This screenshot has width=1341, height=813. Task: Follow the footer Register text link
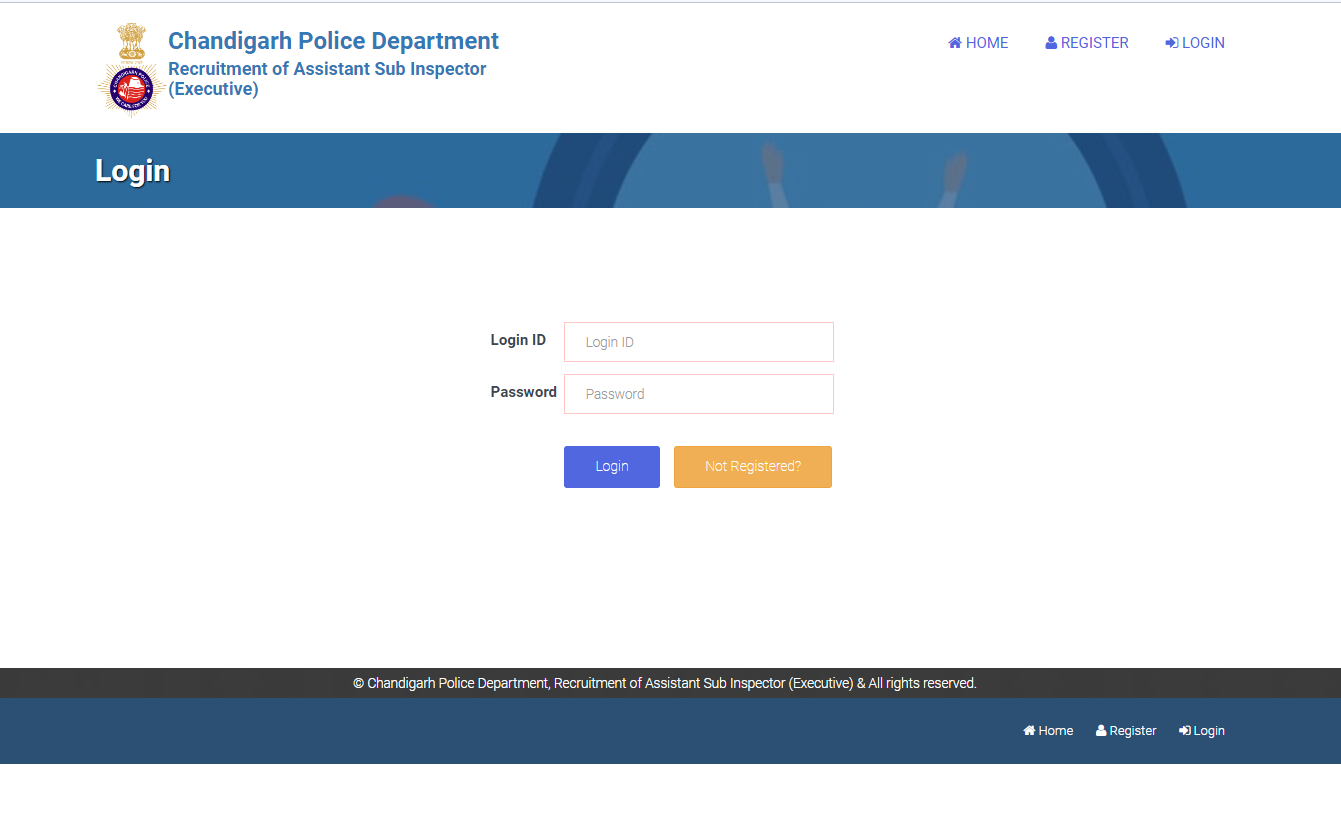[x=1133, y=731]
